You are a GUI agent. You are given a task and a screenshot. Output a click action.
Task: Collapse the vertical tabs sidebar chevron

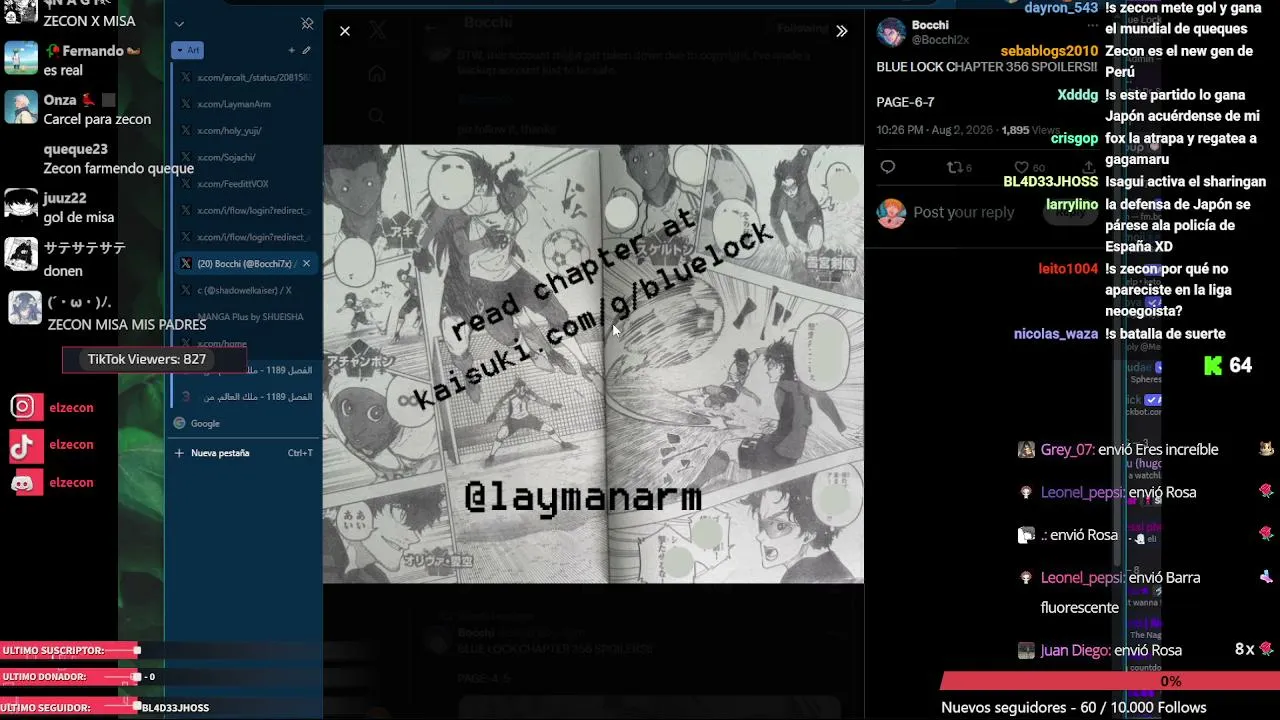[x=179, y=24]
